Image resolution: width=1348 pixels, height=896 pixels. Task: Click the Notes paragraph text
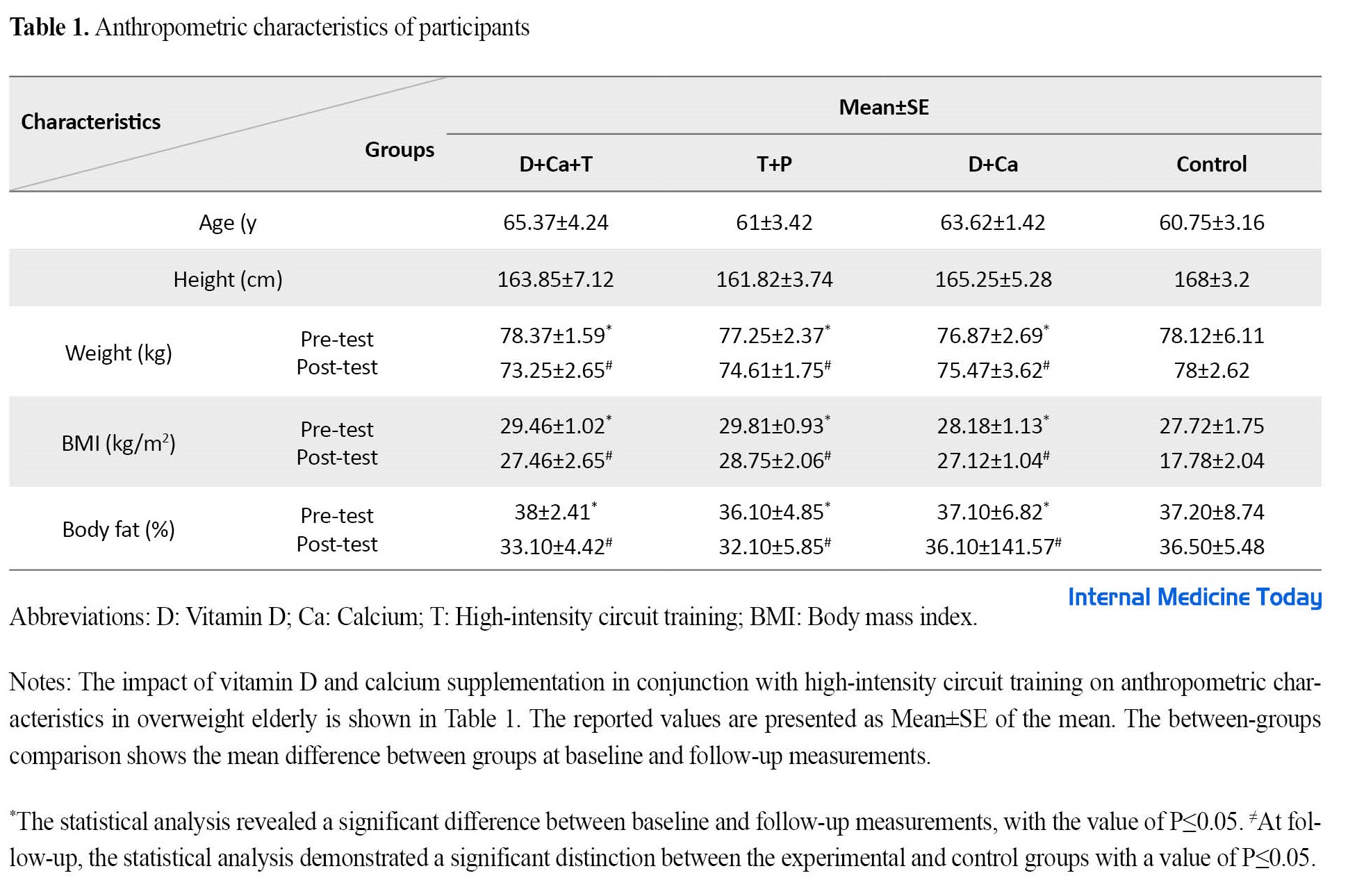coord(665,719)
